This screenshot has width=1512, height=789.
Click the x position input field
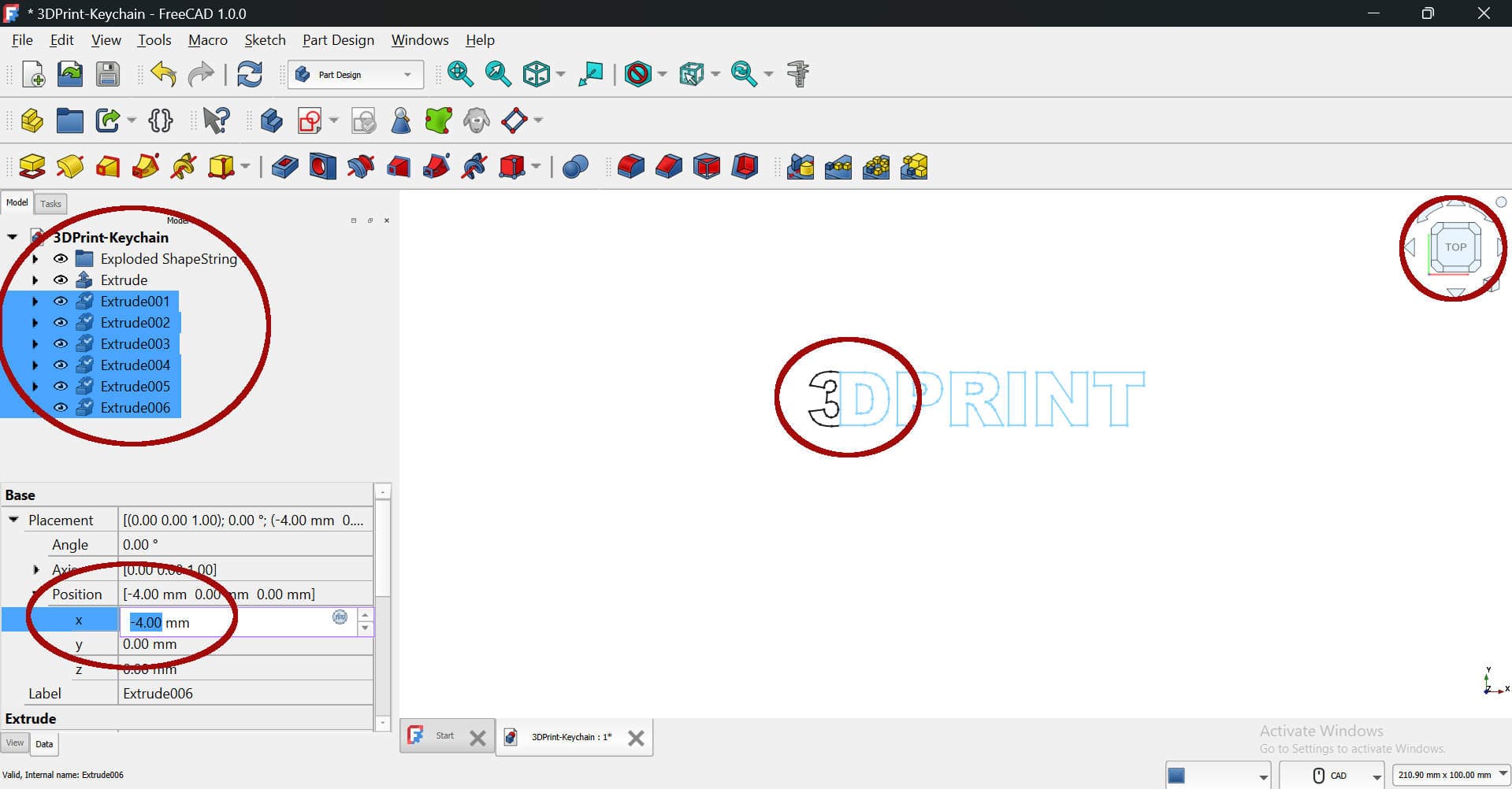tap(239, 622)
